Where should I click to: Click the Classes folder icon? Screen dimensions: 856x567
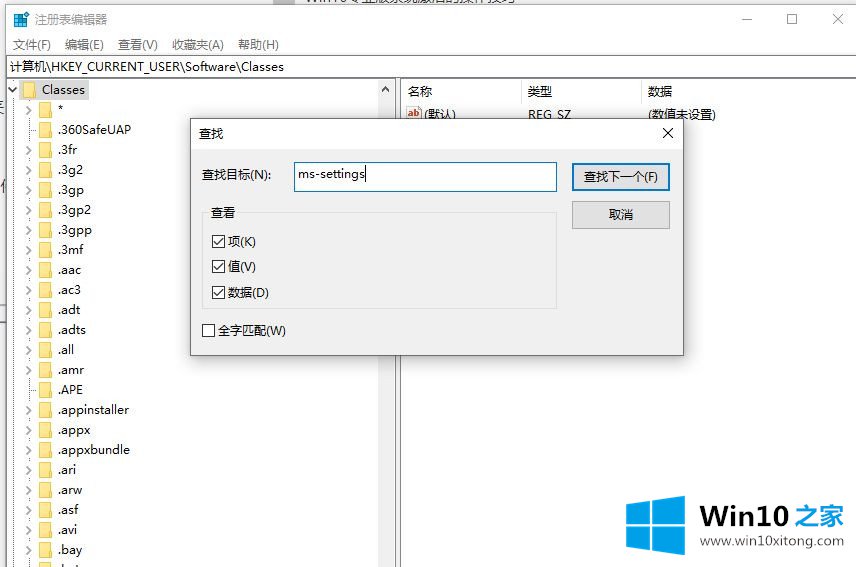pyautogui.click(x=29, y=89)
